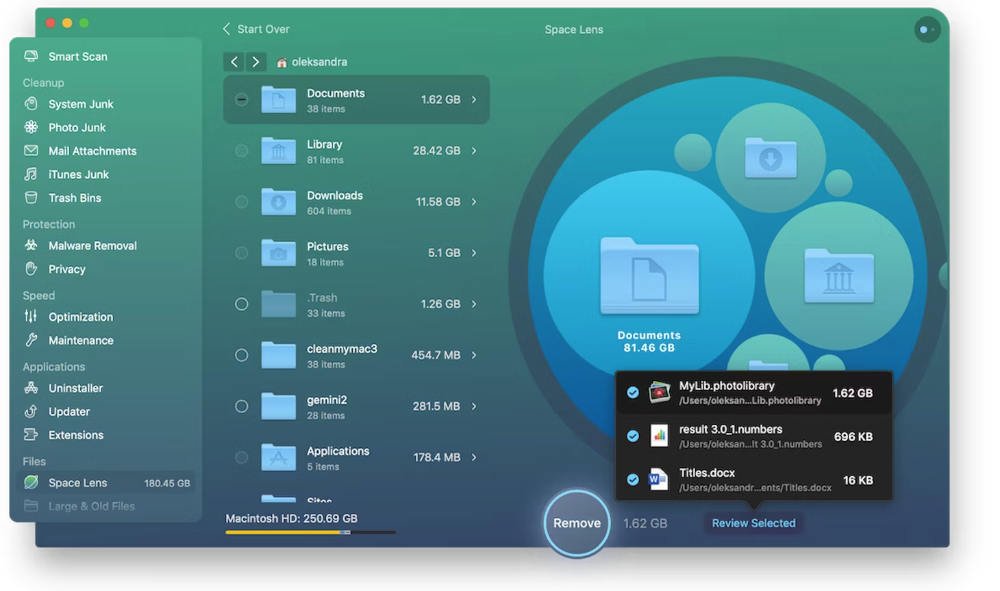
Task: Click the large Documents bubble in chart
Action: (x=649, y=276)
